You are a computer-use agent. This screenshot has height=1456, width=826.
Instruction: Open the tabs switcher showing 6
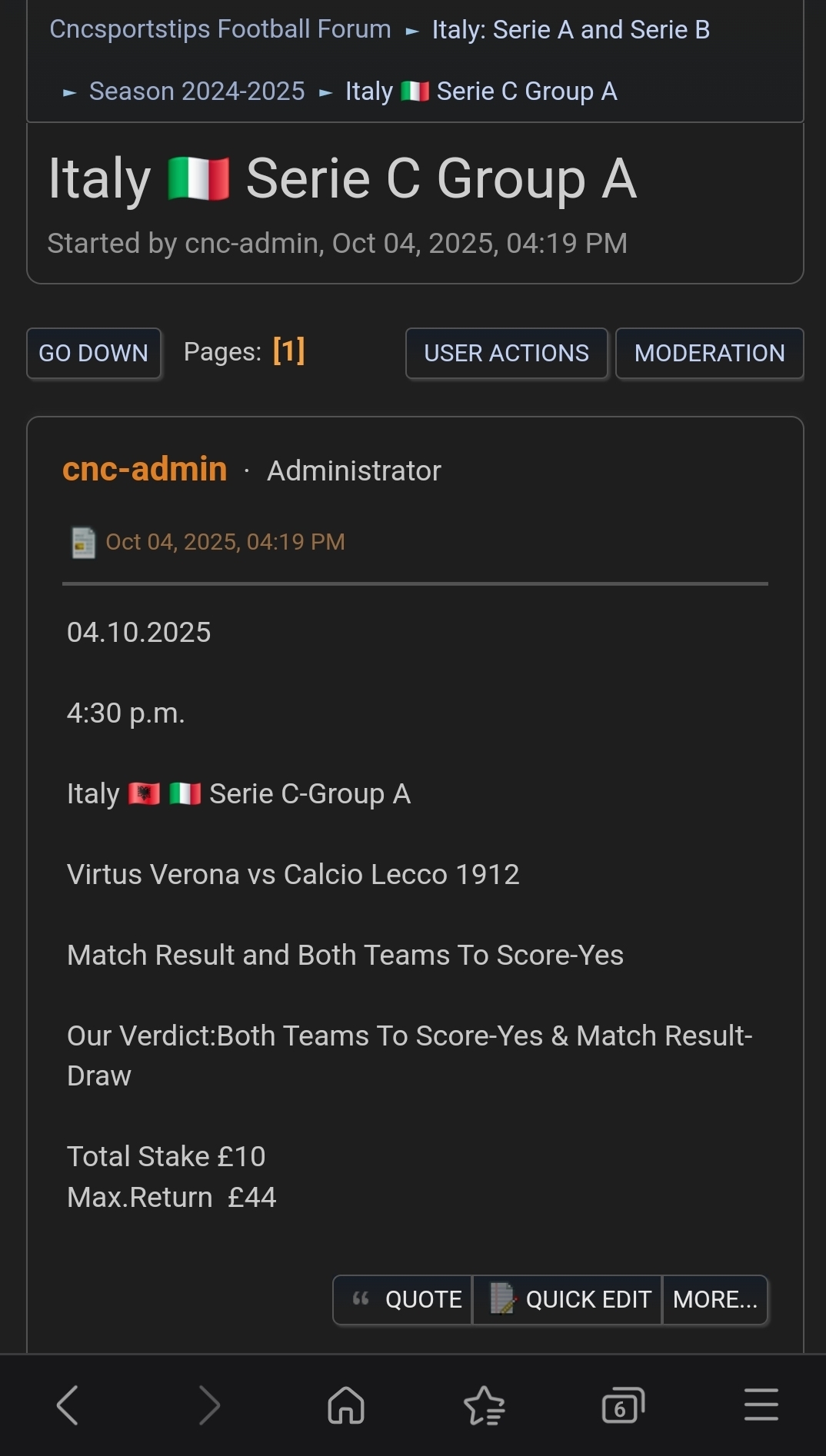coord(622,1405)
